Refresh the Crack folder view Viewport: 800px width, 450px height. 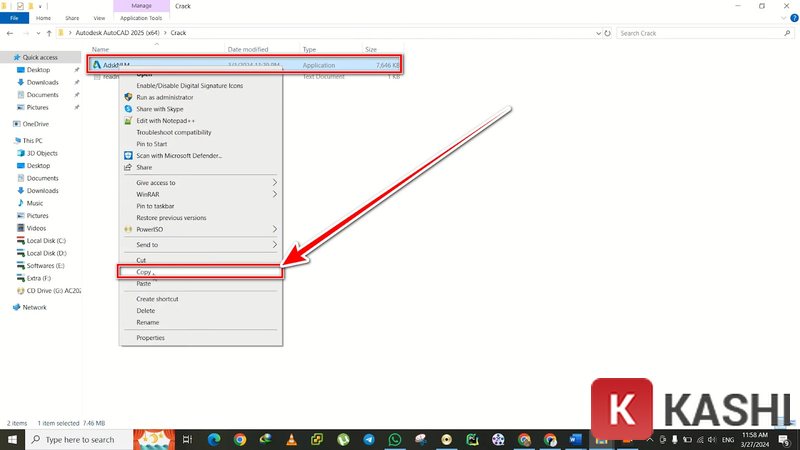(x=607, y=33)
